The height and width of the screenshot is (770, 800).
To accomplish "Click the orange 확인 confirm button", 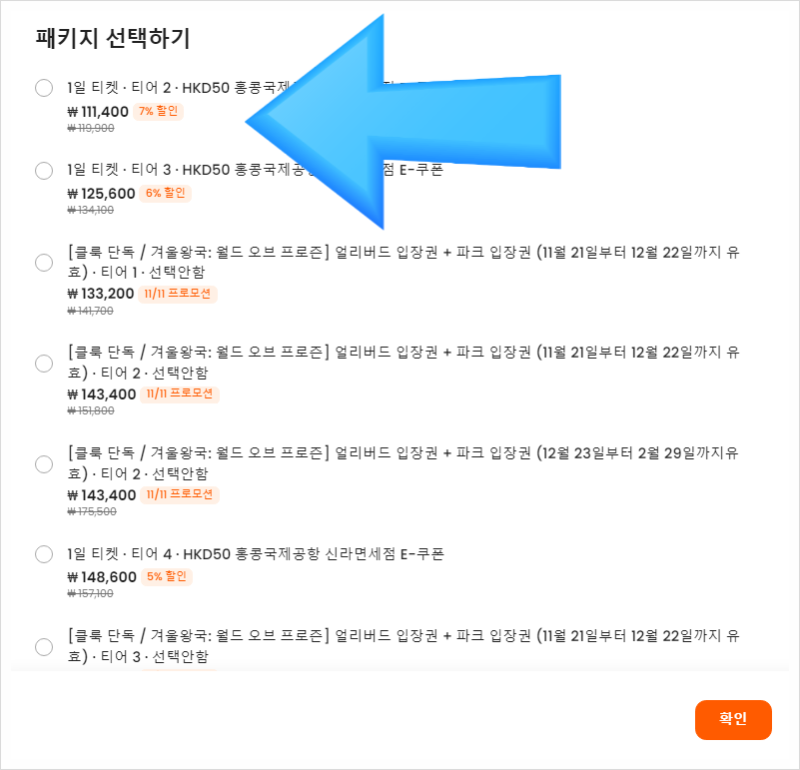I will (733, 719).
